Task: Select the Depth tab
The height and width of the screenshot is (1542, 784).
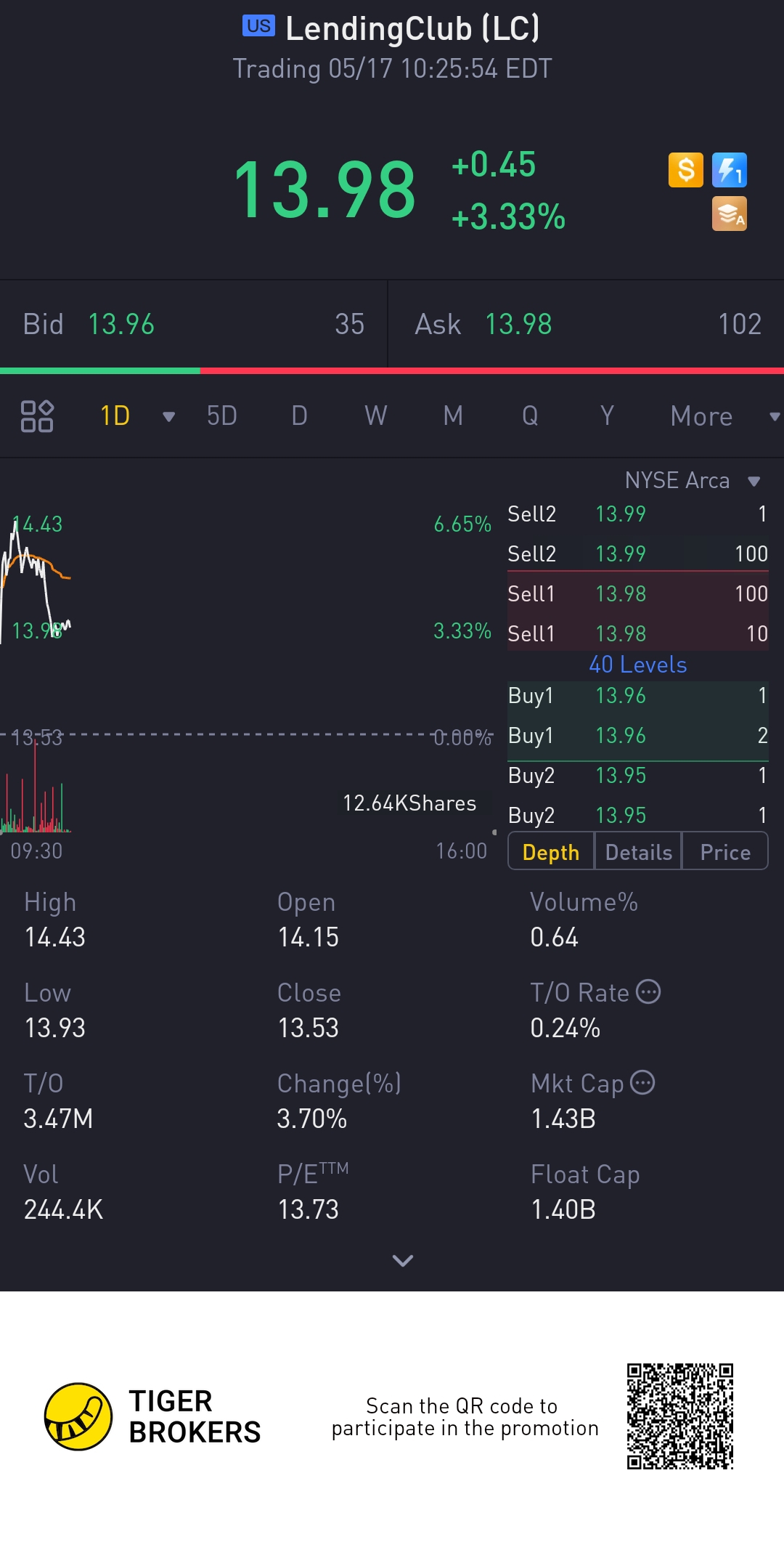Action: (550, 852)
